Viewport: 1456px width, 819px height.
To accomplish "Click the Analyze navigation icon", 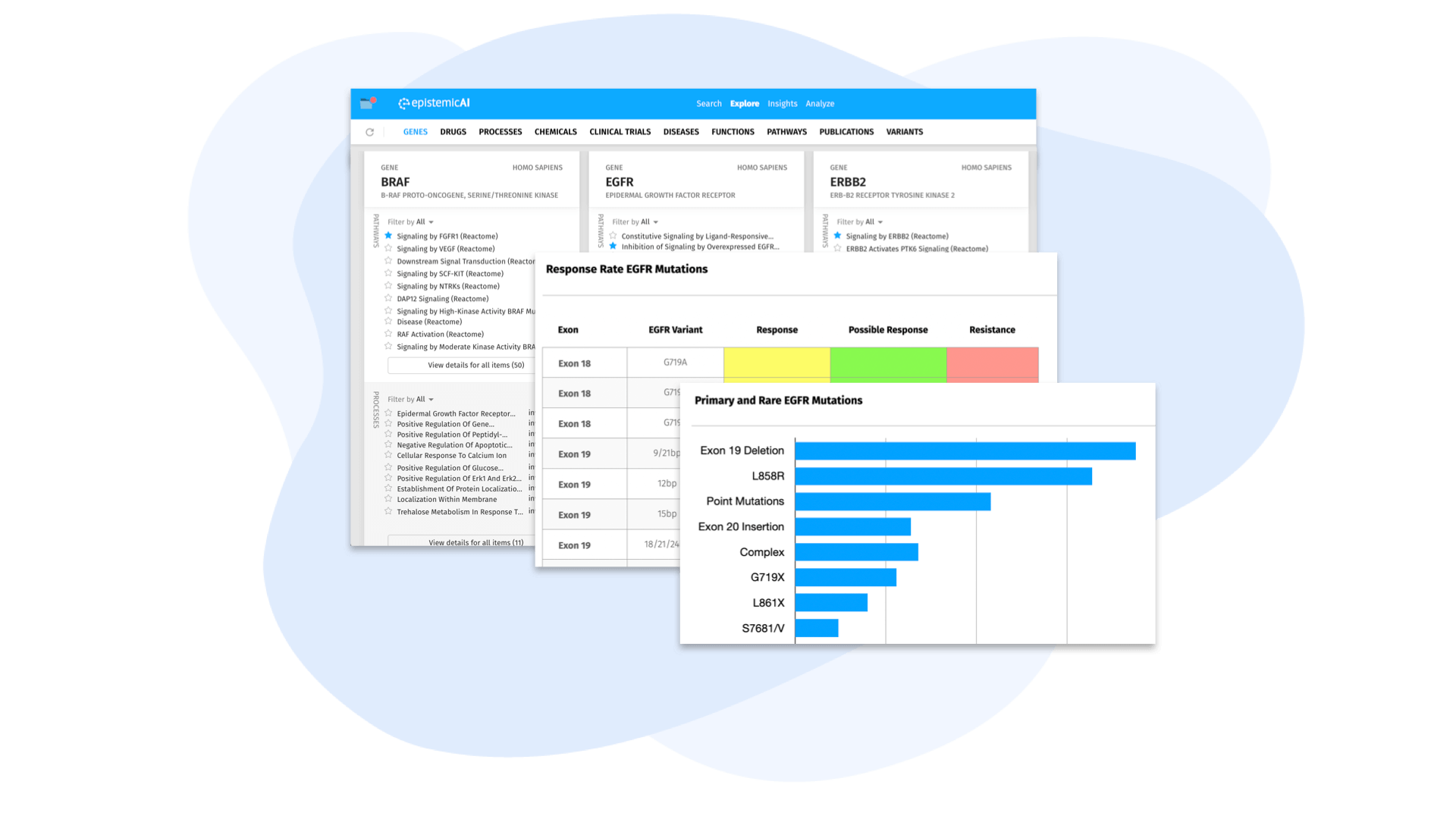I will (820, 103).
